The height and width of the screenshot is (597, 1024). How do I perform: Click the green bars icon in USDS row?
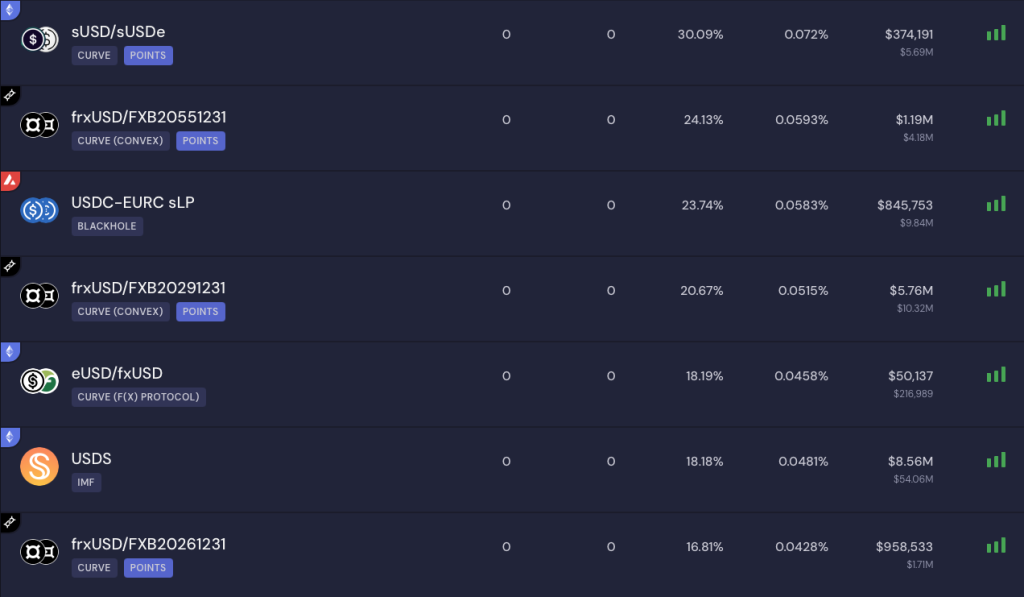pyautogui.click(x=995, y=460)
